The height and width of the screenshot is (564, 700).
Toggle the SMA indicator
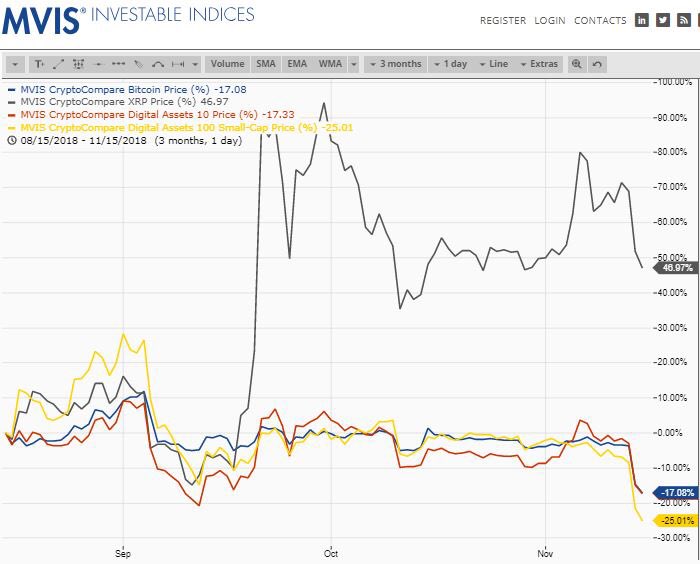266,64
